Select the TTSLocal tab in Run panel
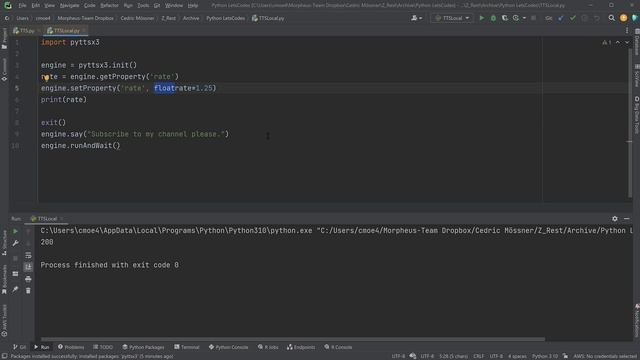The width and height of the screenshot is (640, 360). (x=46, y=219)
